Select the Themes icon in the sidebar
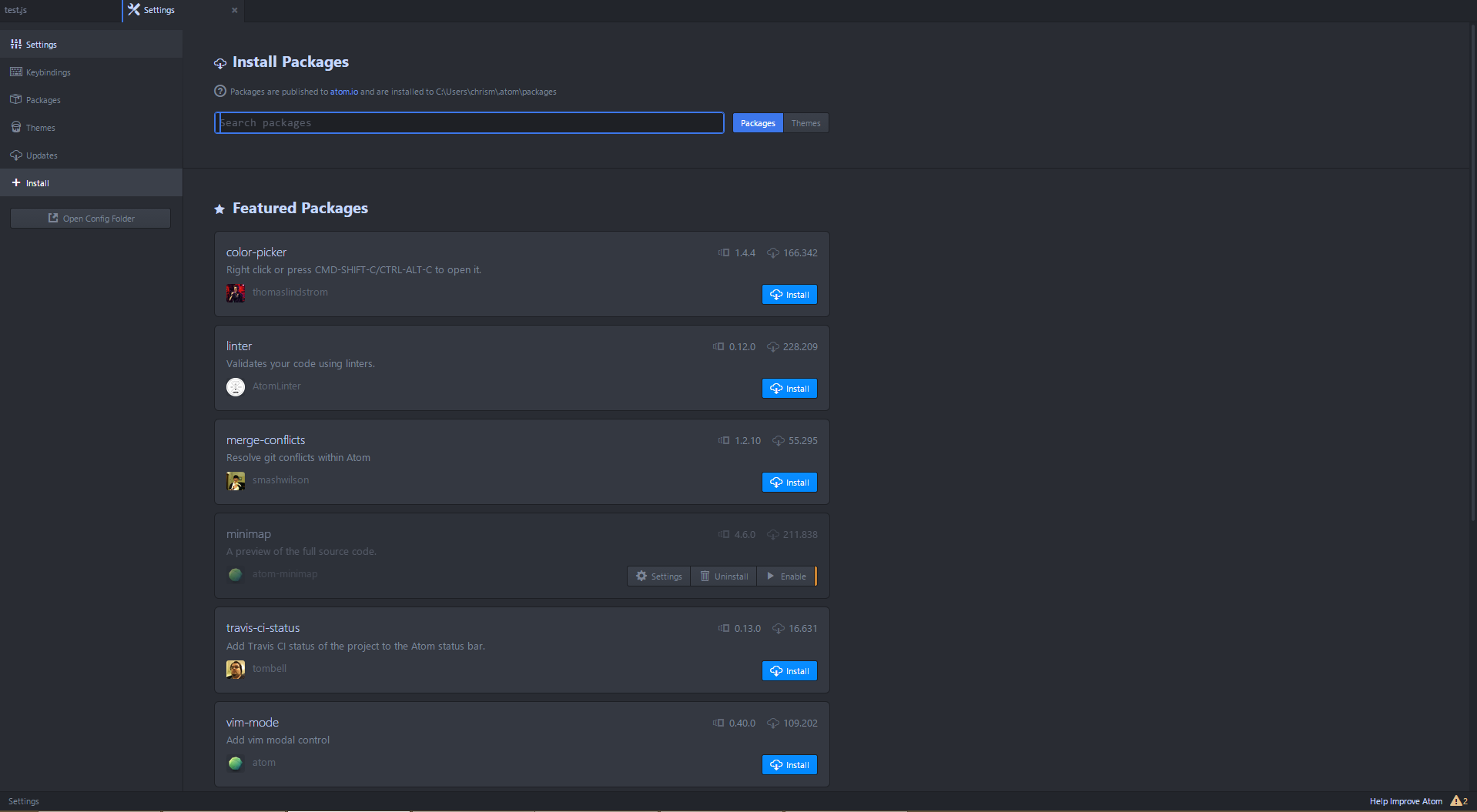Image resolution: width=1477 pixels, height=812 pixels. point(16,127)
